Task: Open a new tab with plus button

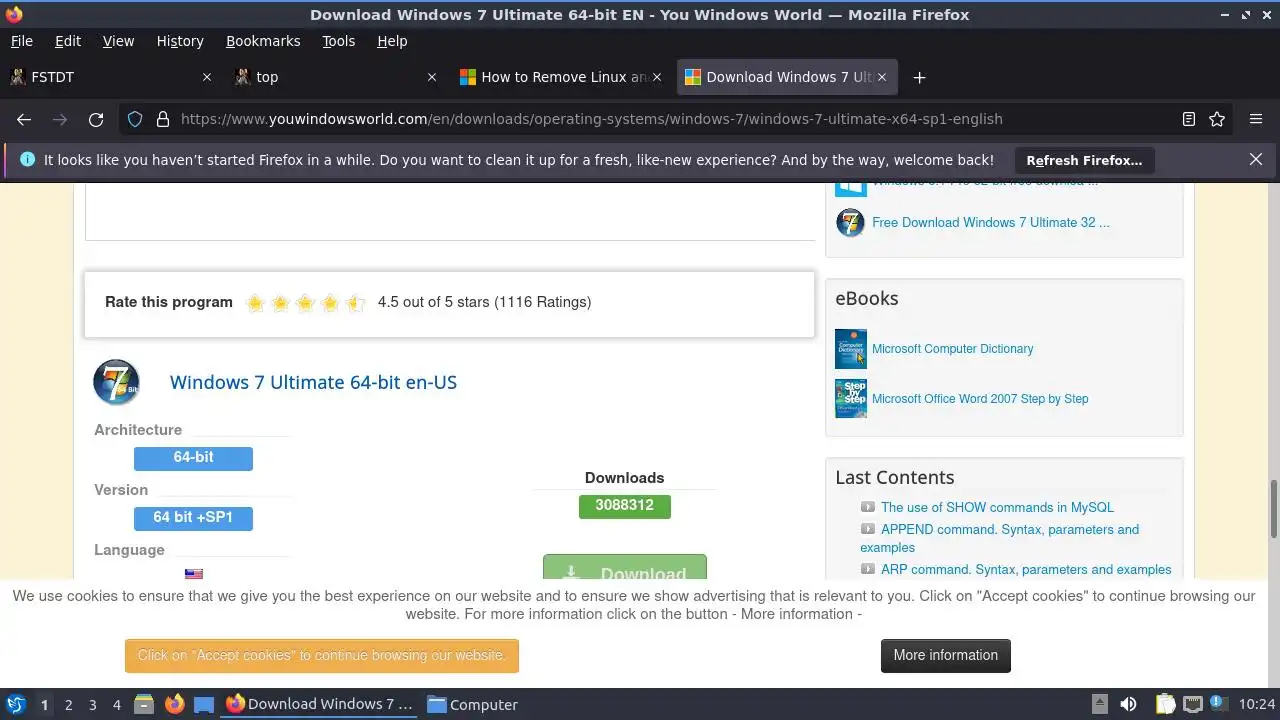Action: click(x=919, y=77)
